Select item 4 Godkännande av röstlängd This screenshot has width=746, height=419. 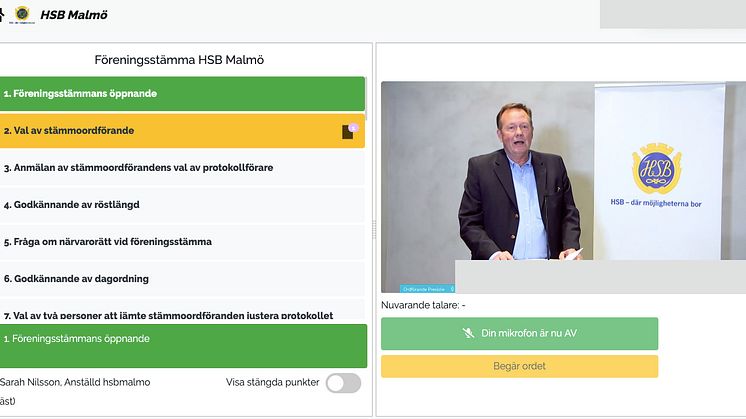coord(182,205)
